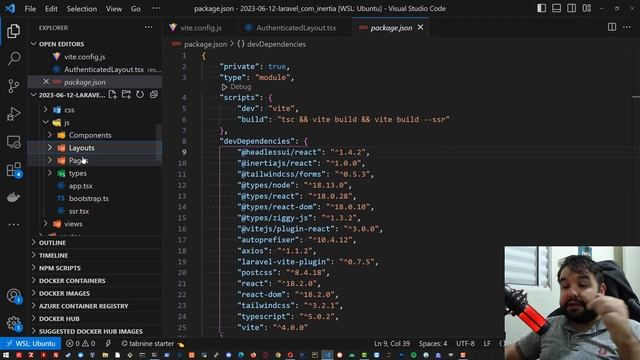Viewport: 640px width, 360px height.
Task: Collapse all folders in explorer
Action: coord(153,95)
